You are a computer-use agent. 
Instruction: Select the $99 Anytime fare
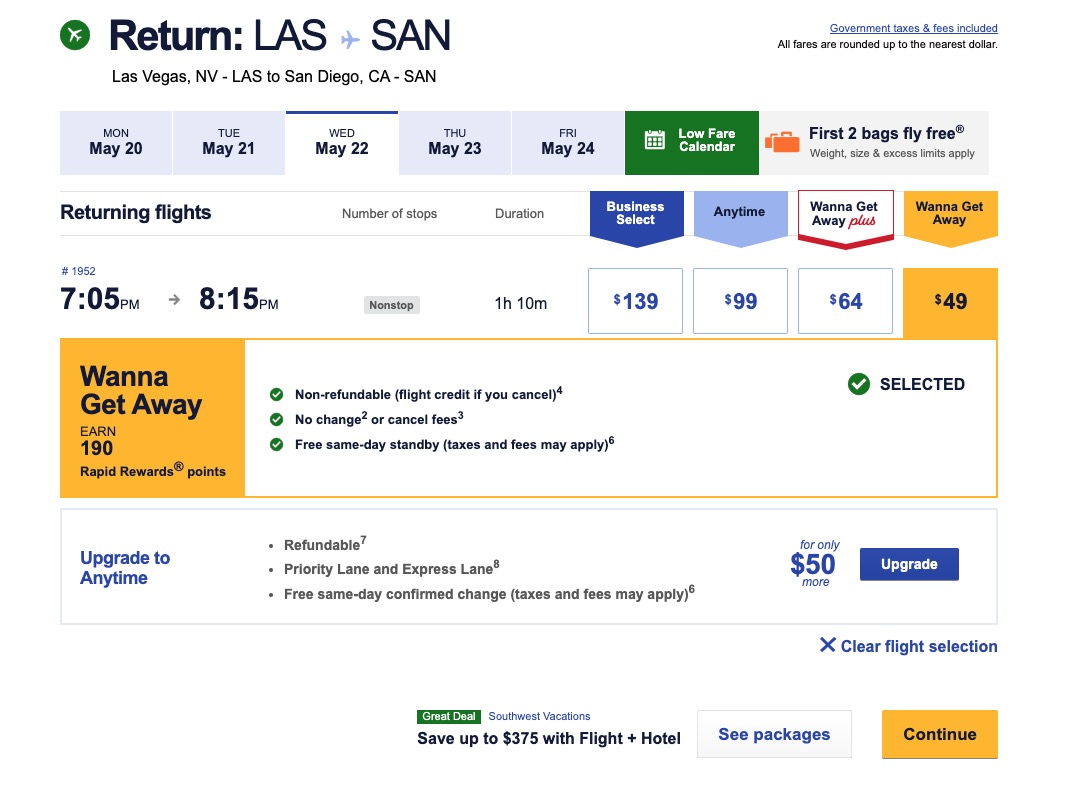pyautogui.click(x=740, y=300)
